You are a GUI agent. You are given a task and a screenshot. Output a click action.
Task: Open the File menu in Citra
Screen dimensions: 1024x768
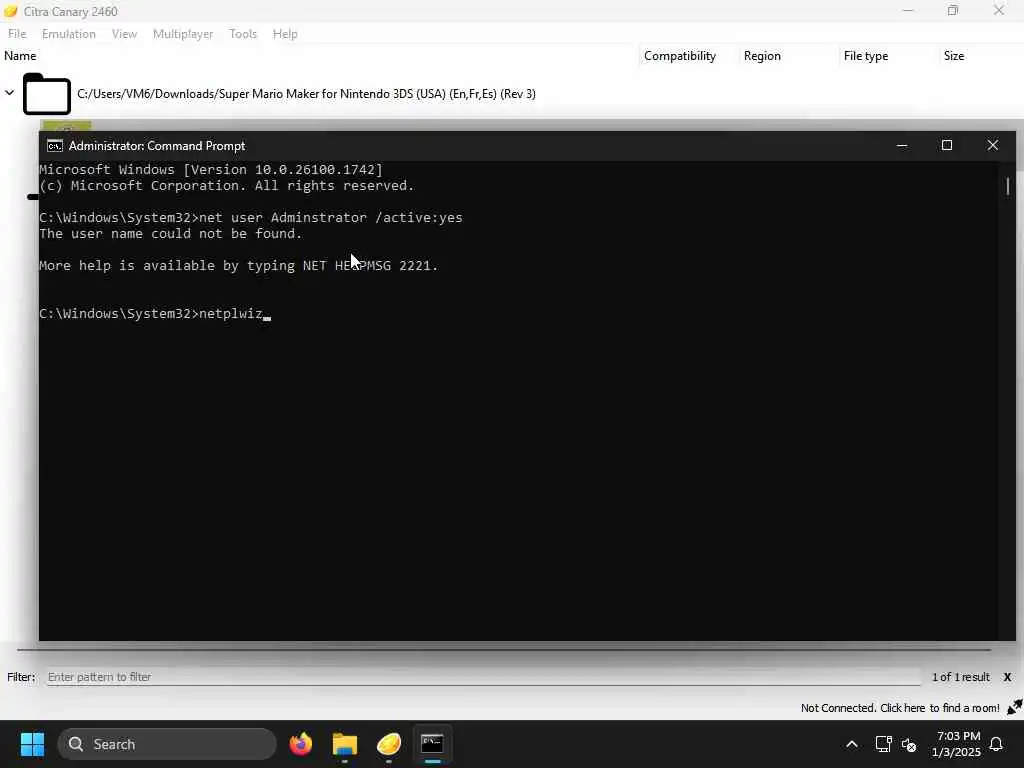[17, 34]
